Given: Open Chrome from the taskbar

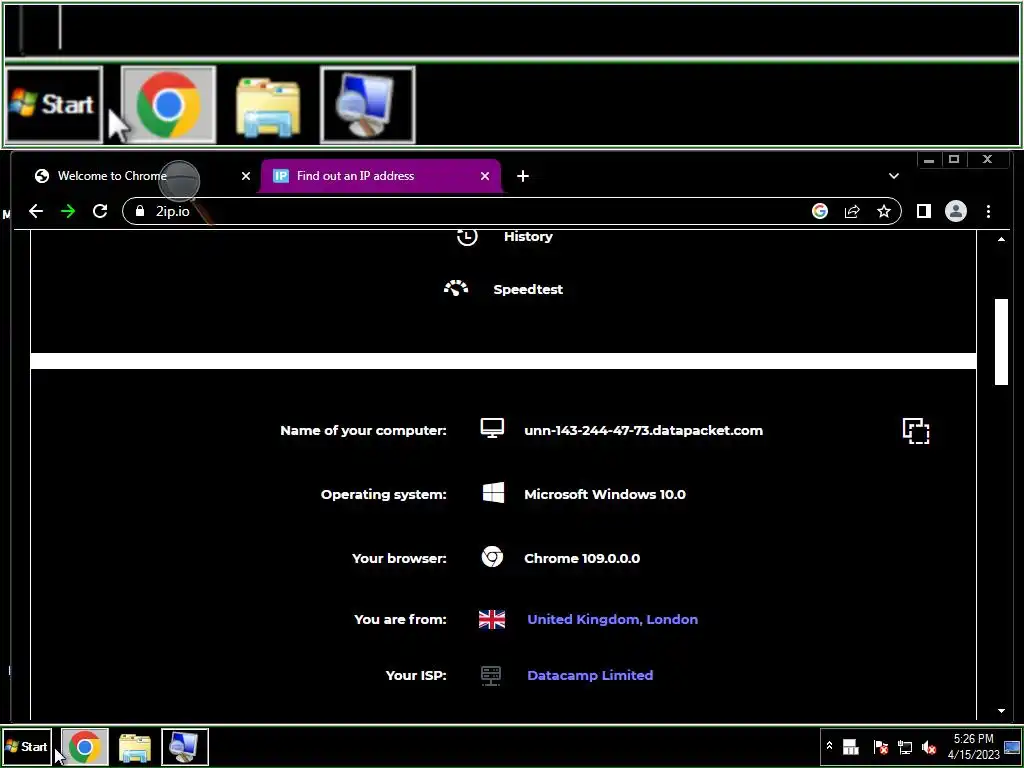Looking at the screenshot, I should click(85, 746).
